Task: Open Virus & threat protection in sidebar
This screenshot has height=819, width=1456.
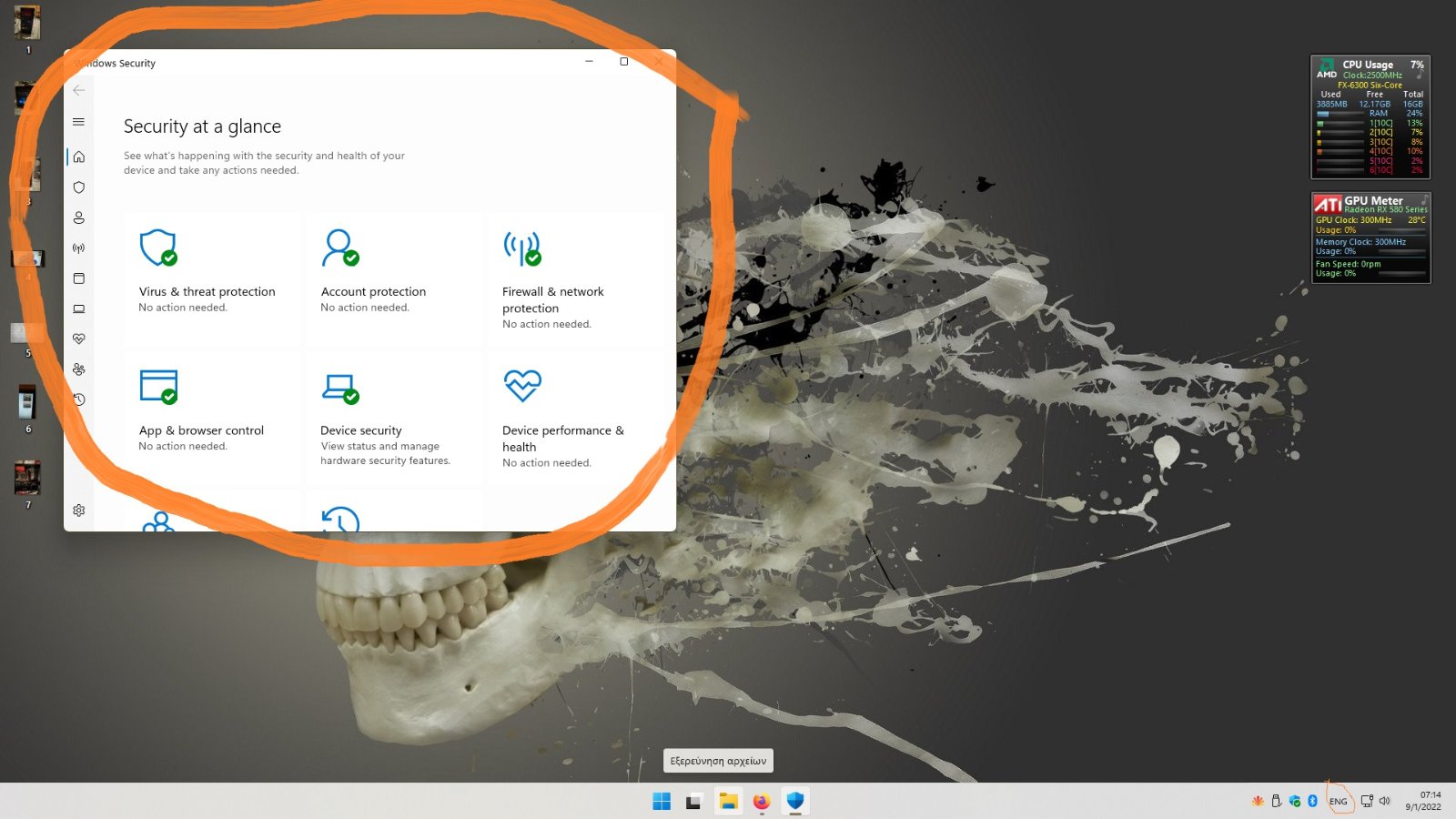Action: tap(79, 187)
